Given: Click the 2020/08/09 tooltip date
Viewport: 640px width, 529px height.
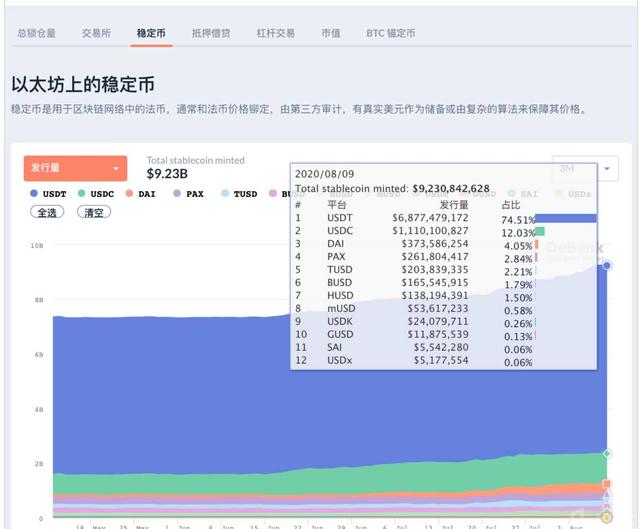Looking at the screenshot, I should (x=324, y=174).
